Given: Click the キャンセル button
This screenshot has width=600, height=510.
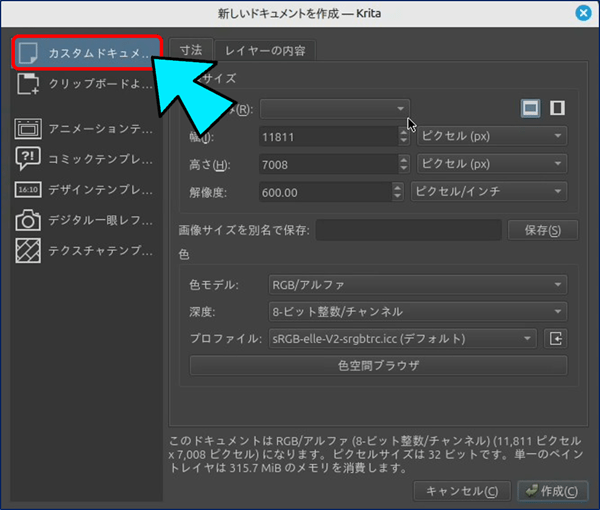Looking at the screenshot, I should click(461, 490).
